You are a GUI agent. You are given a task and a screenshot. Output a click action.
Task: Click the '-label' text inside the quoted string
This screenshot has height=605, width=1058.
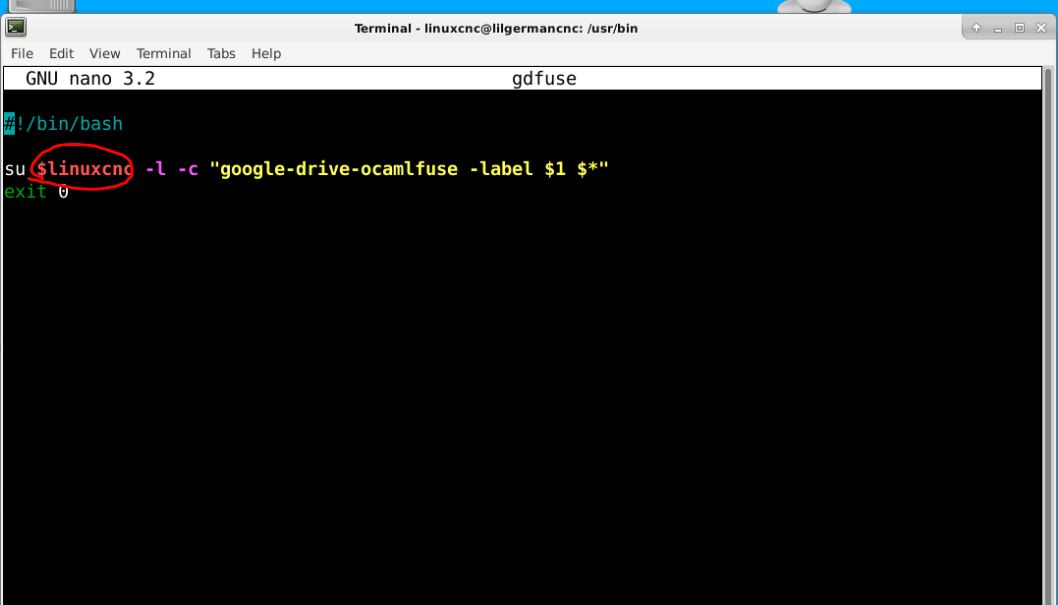501,169
